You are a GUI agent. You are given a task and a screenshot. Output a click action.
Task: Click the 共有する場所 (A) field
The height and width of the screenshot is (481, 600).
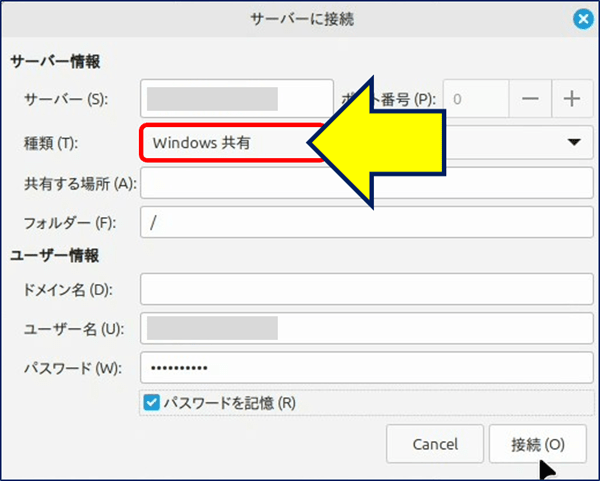(x=367, y=183)
